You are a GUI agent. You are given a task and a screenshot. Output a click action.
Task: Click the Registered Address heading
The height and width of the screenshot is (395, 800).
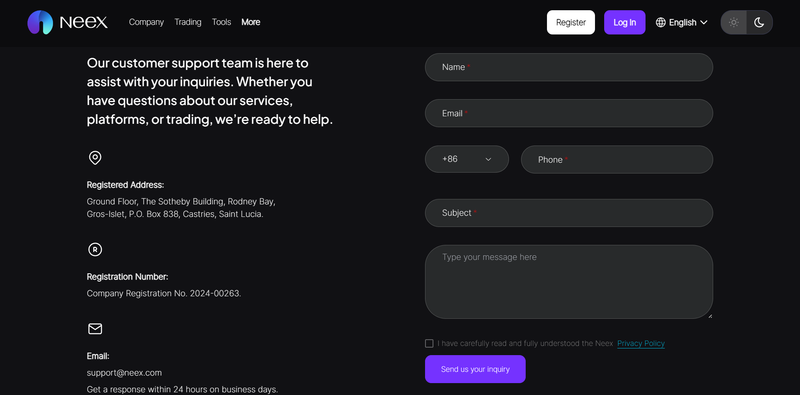click(125, 185)
